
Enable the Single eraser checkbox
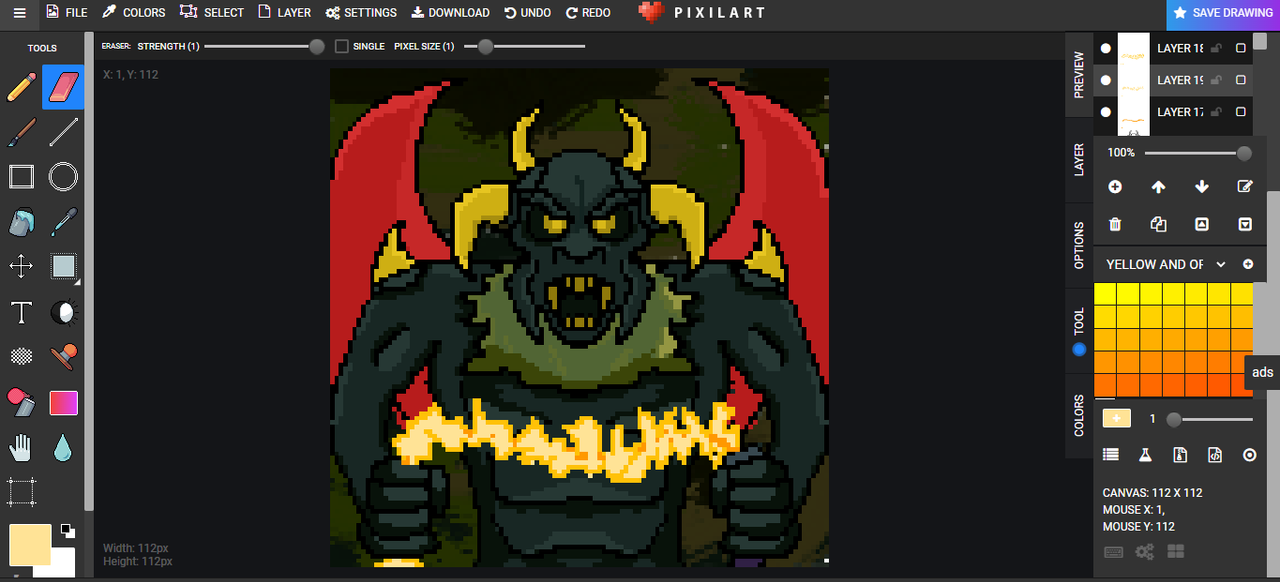click(x=342, y=46)
